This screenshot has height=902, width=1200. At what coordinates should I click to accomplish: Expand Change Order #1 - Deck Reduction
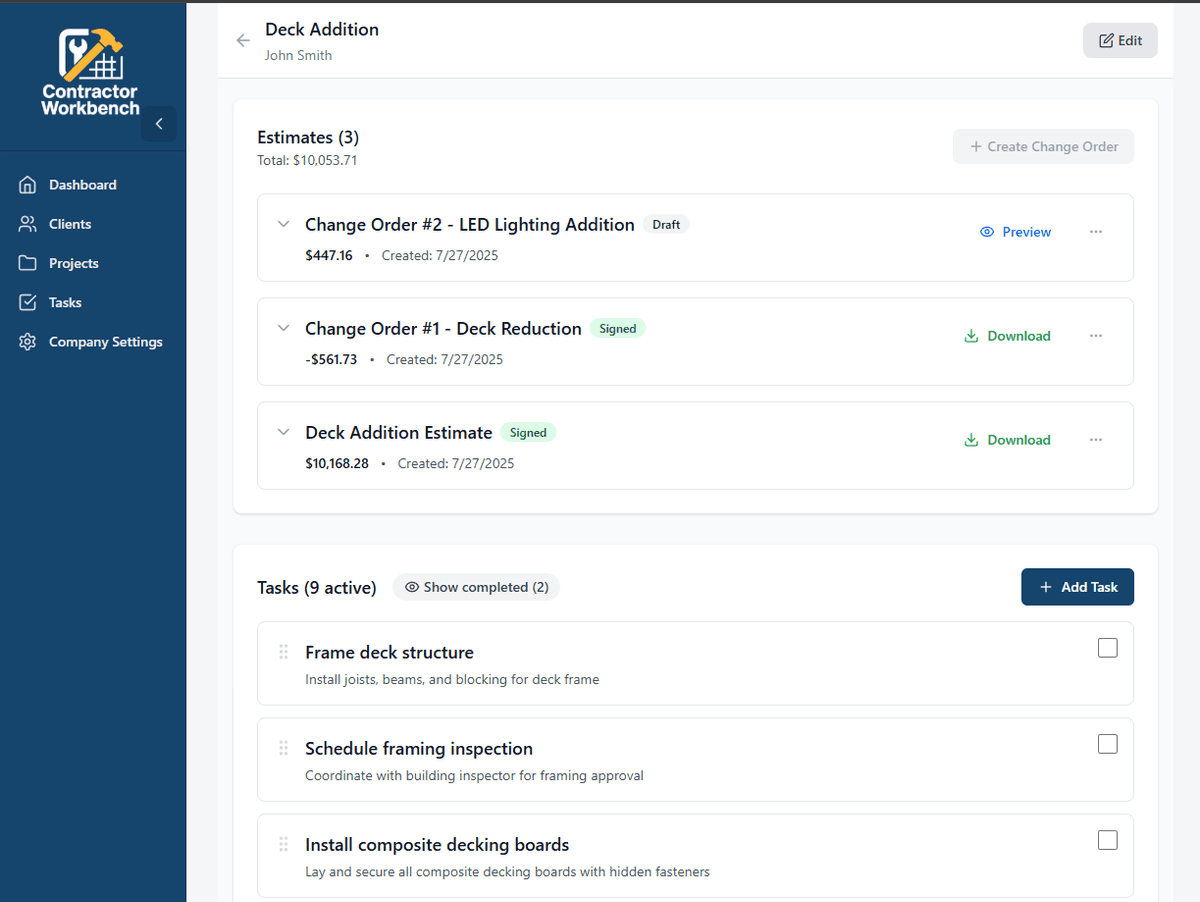pyautogui.click(x=283, y=328)
